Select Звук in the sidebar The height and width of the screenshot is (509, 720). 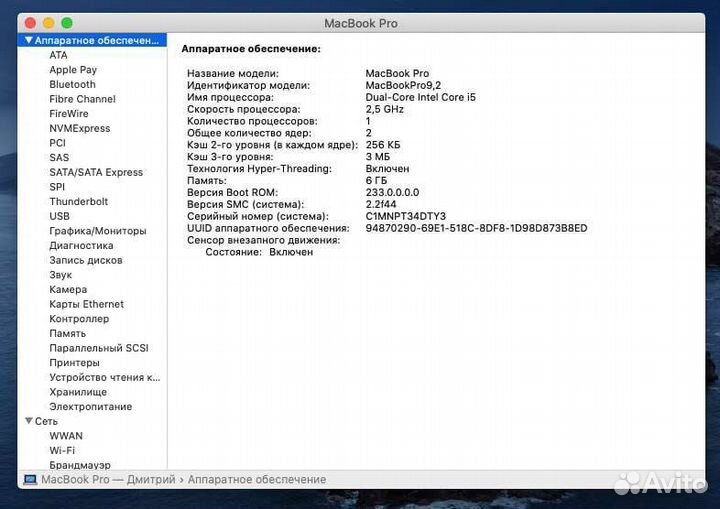point(61,275)
